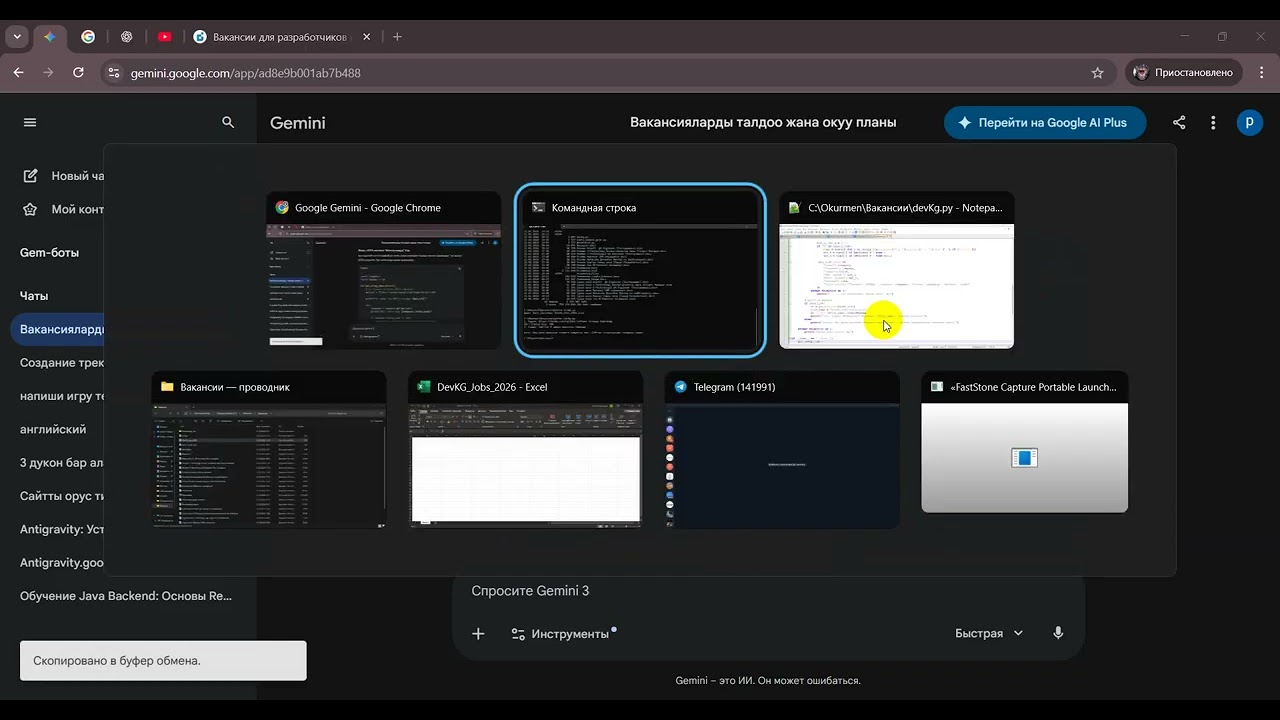This screenshot has width=1280, height=720.
Task: Switch to Google Gemini - Google Chrome window
Action: click(384, 271)
